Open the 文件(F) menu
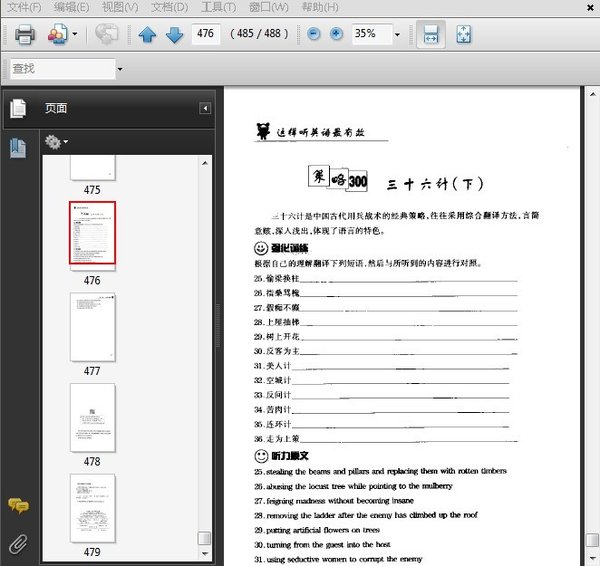The height and width of the screenshot is (566, 600). tap(24, 8)
